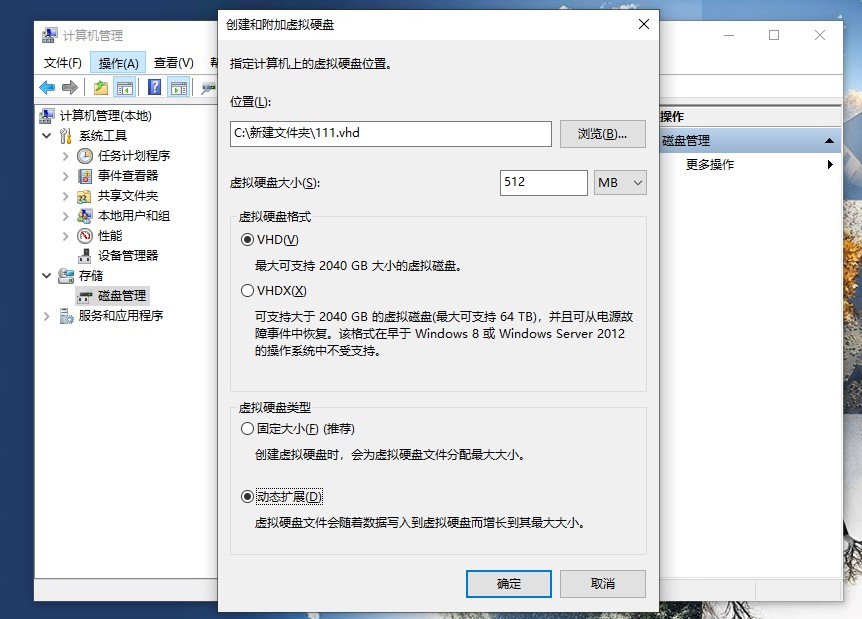The height and width of the screenshot is (619, 862).
Task: Expand Services and Applications (服务和应用程序) node
Action: [x=47, y=316]
